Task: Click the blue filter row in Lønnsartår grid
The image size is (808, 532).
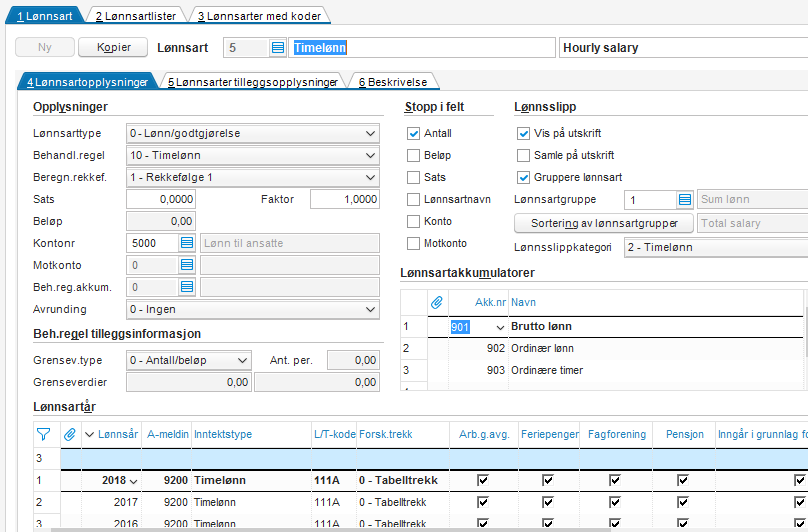Action: tap(434, 458)
